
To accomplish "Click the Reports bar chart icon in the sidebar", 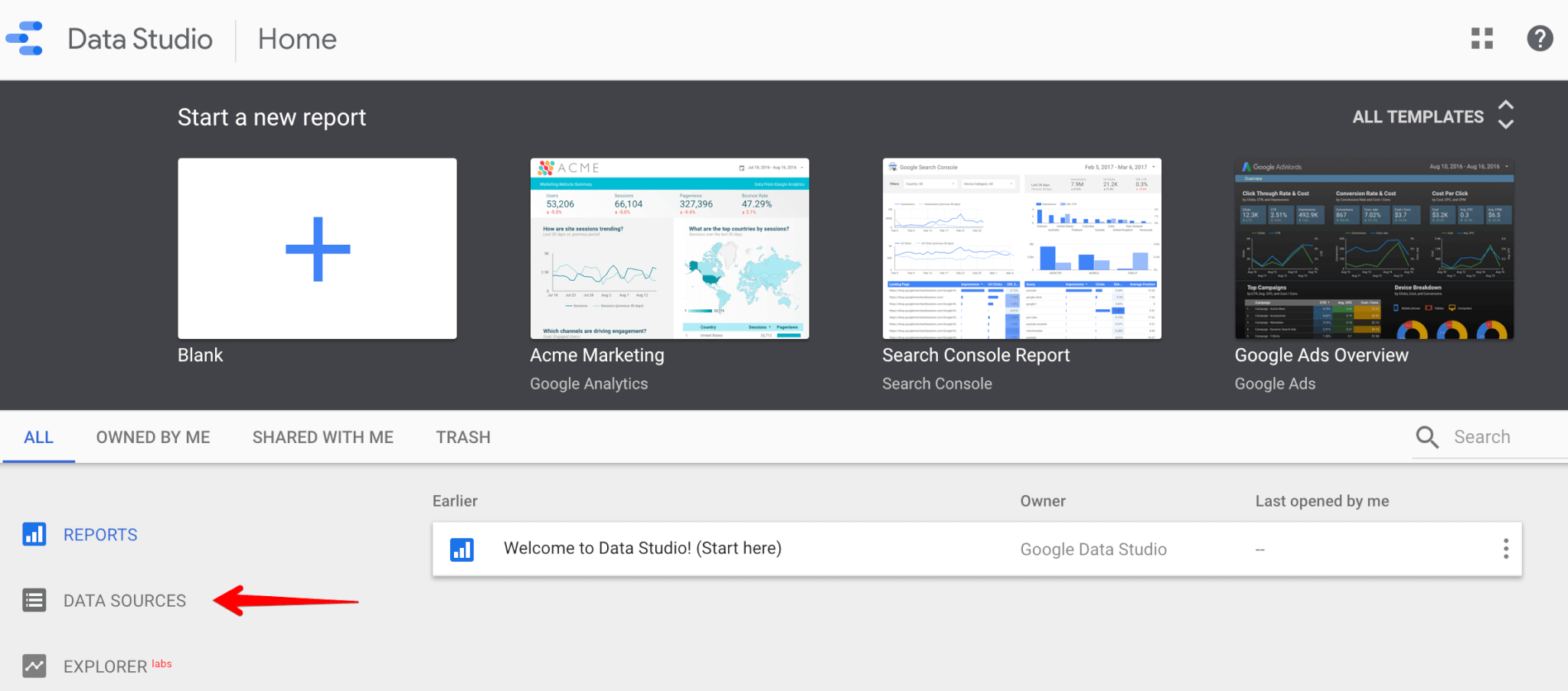I will coord(34,534).
